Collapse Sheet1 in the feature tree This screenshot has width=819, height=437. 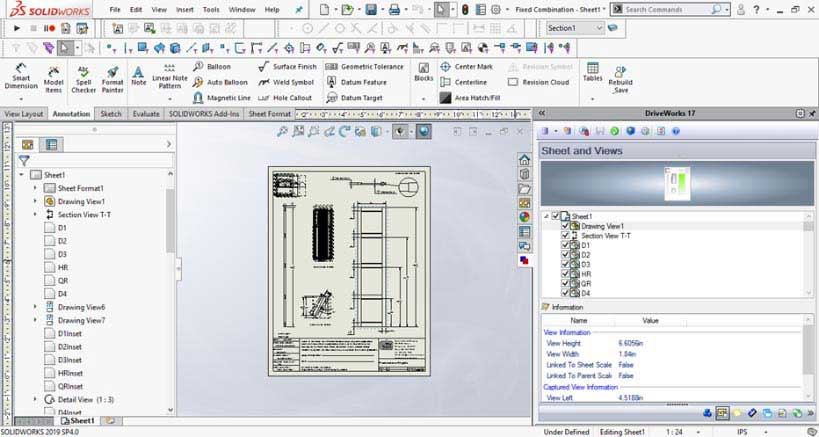click(21, 175)
